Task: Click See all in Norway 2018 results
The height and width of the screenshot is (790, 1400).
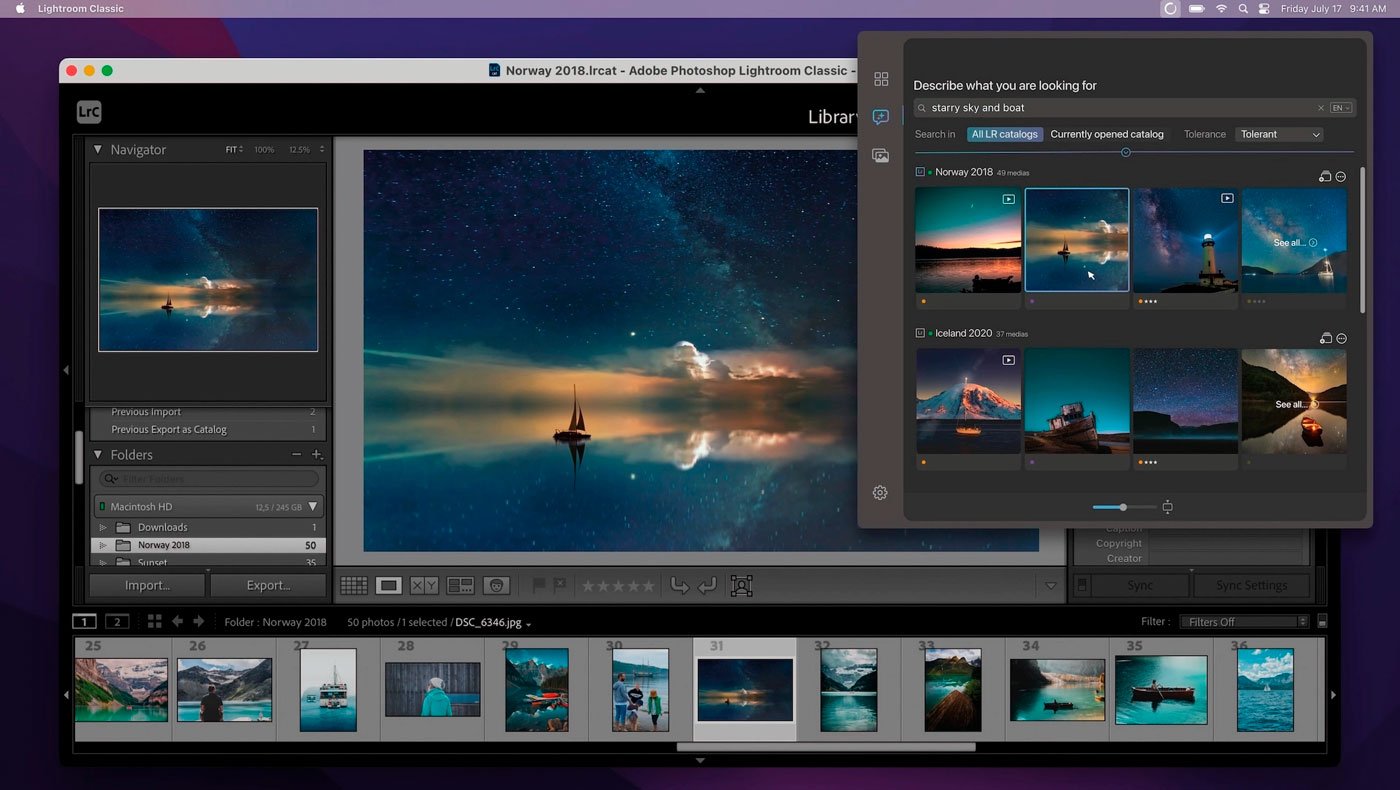Action: tap(1295, 243)
